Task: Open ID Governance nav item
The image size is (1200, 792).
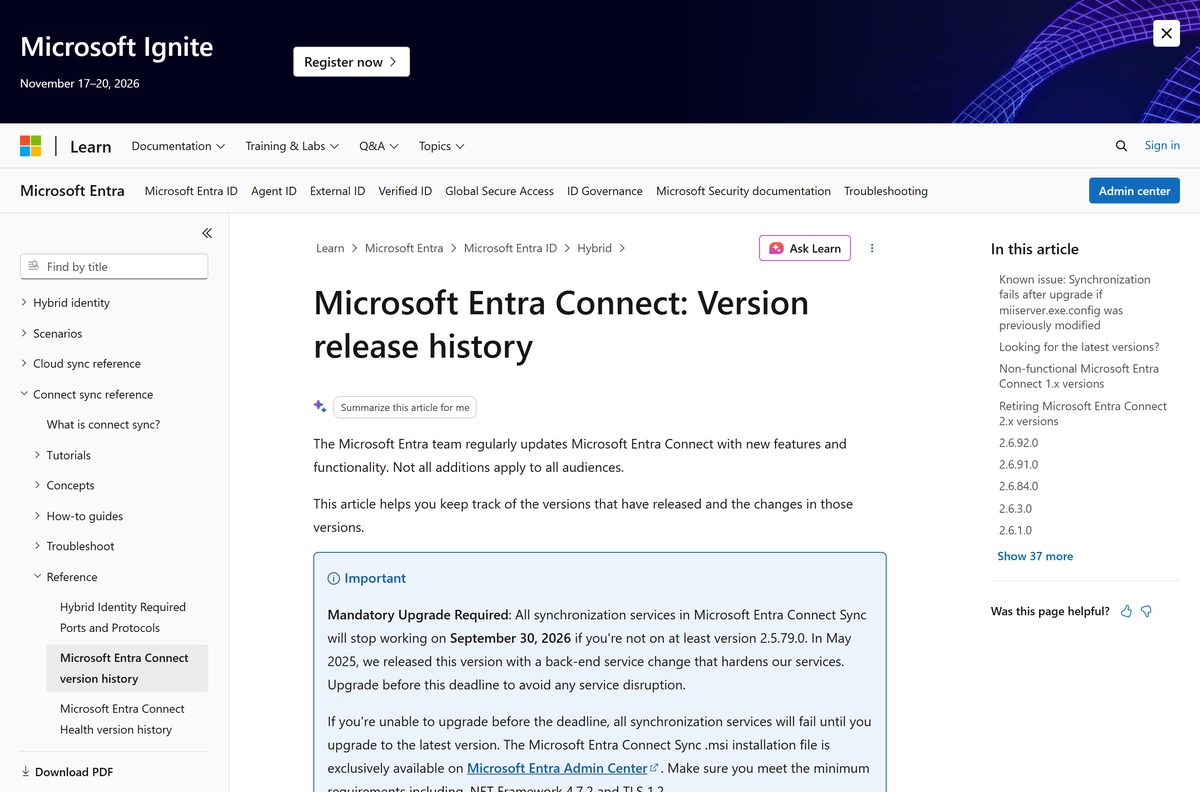Action: tap(605, 191)
